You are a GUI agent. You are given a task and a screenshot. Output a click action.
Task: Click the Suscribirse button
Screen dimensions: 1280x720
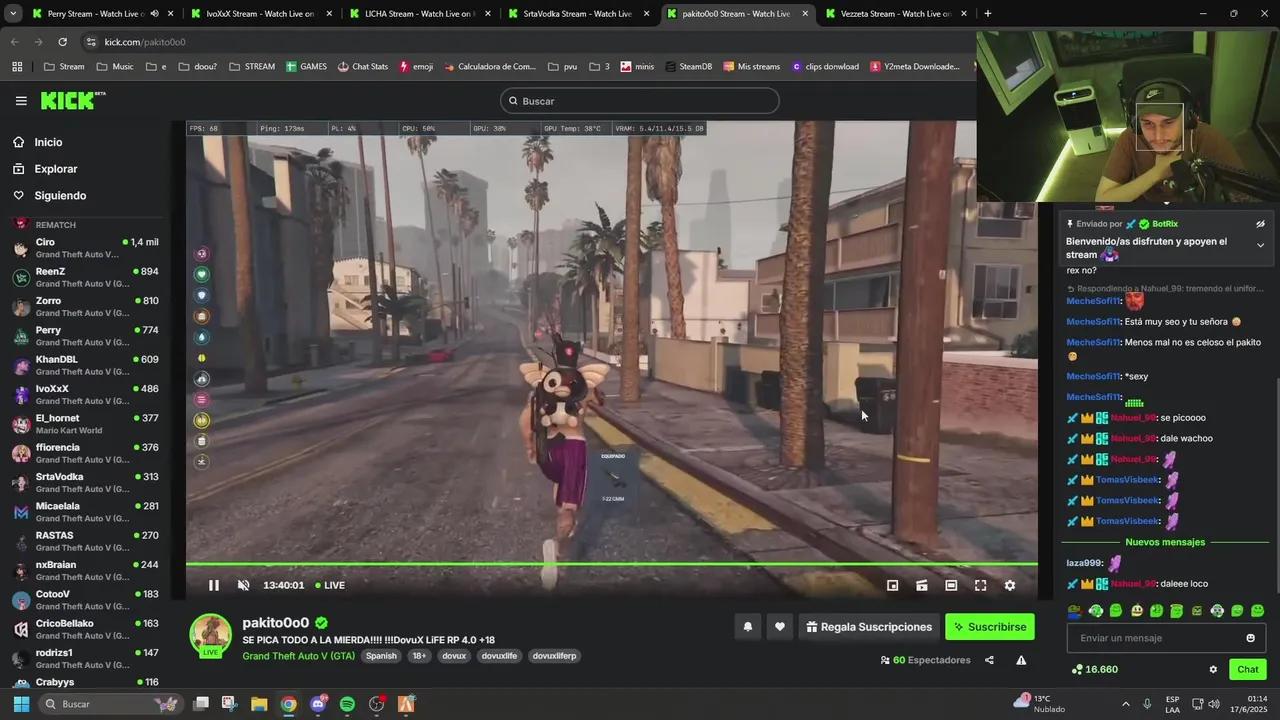pyautogui.click(x=990, y=627)
